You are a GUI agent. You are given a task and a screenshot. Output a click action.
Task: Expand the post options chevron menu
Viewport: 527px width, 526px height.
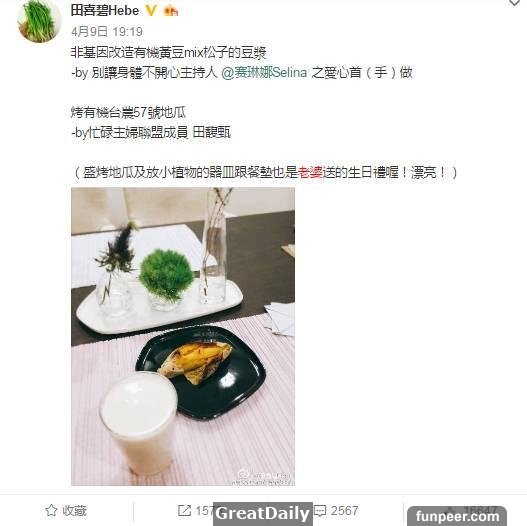click(x=515, y=3)
